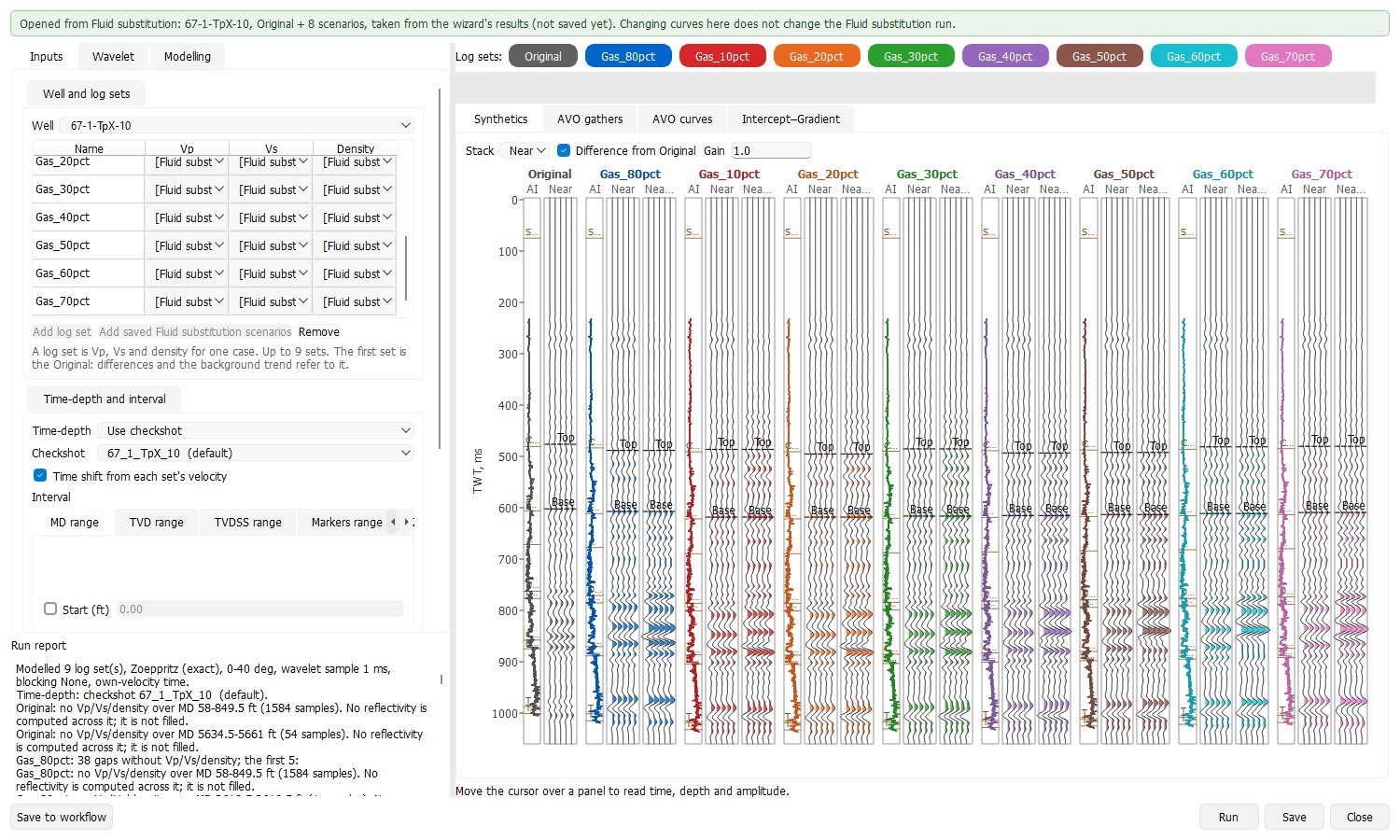
Task: Toggle the Original log set pill
Action: (x=543, y=56)
